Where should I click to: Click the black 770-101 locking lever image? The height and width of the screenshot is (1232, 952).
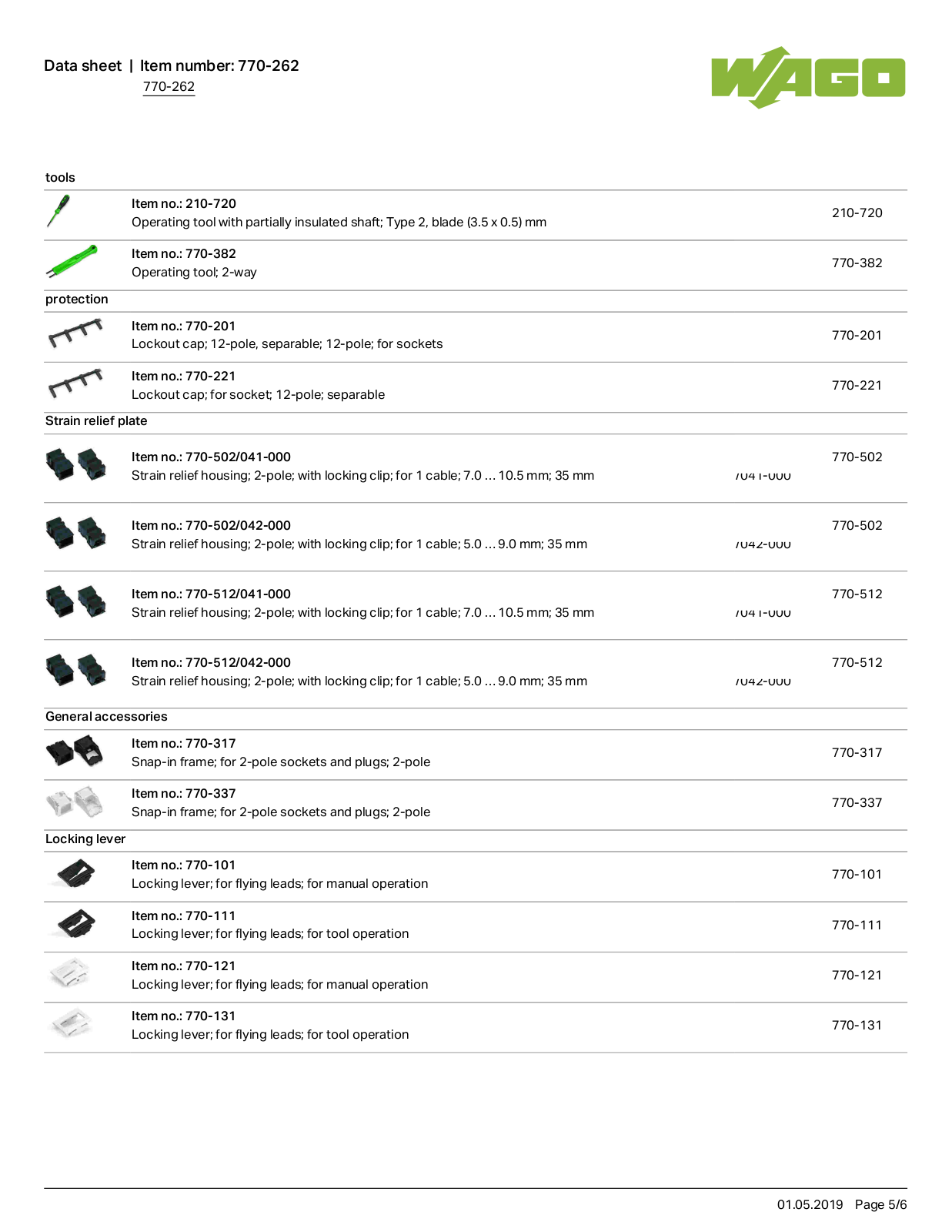coord(76,874)
